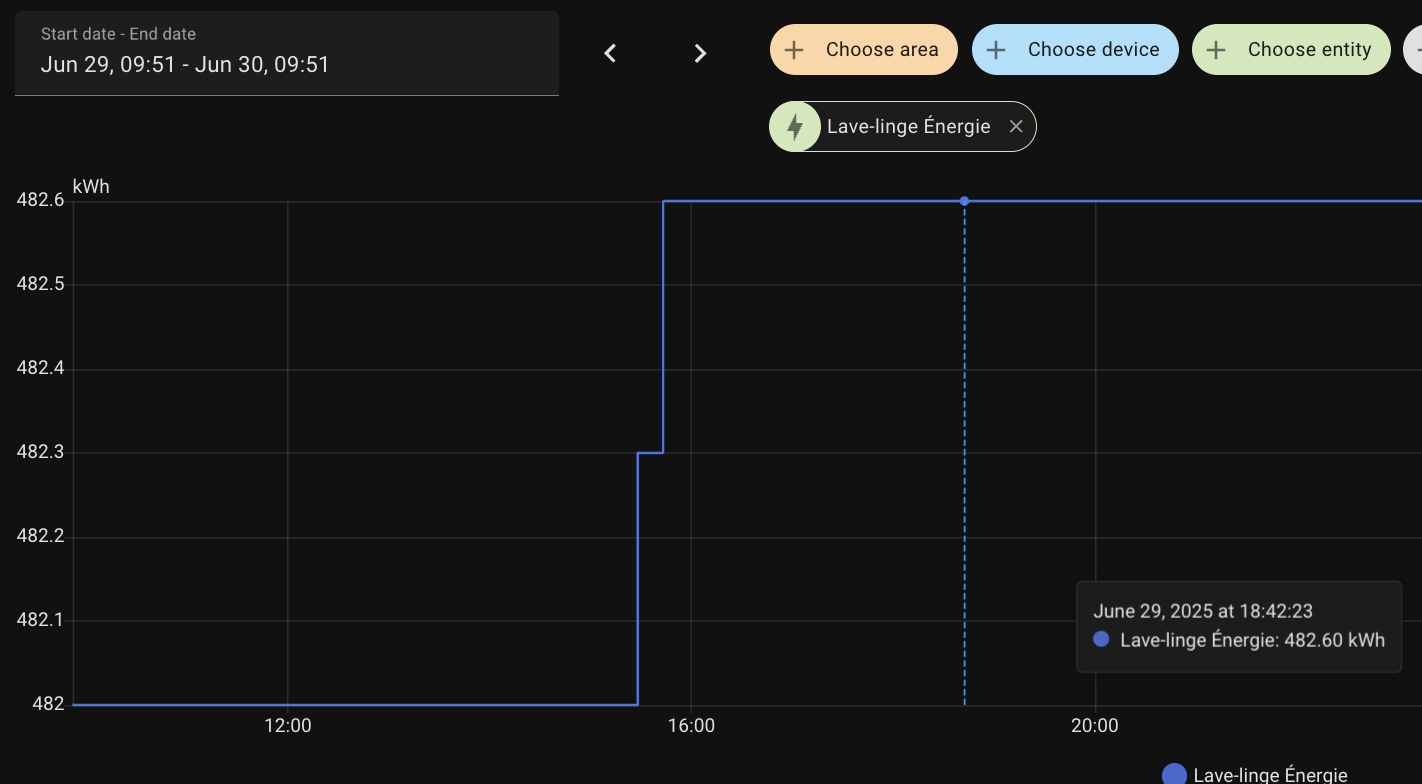The height and width of the screenshot is (784, 1422).
Task: Click the cut-off plus chip at far right
Action: [1414, 50]
